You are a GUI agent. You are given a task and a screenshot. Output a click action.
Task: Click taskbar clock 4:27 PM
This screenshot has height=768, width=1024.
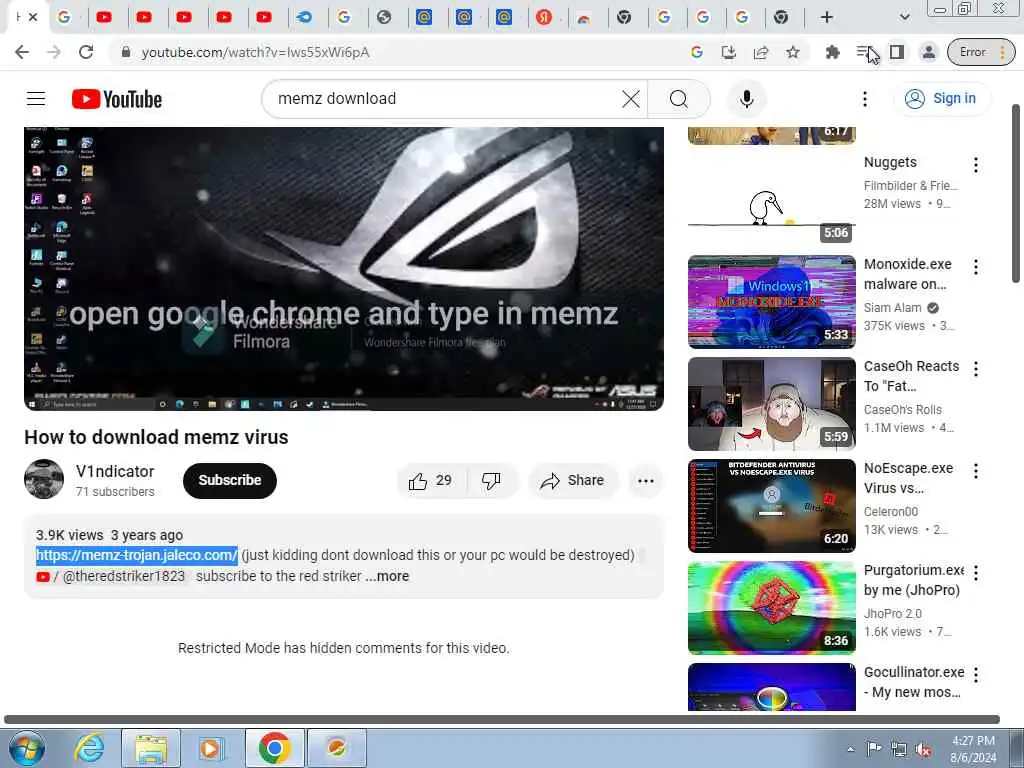click(973, 749)
